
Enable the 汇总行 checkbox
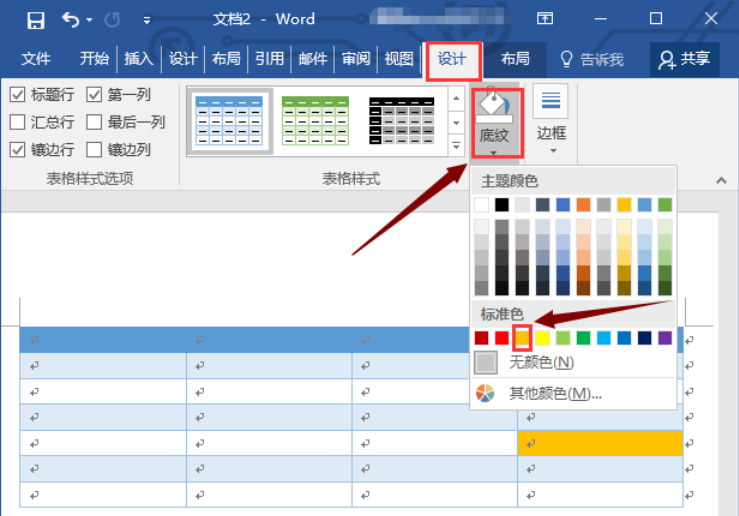click(x=17, y=122)
